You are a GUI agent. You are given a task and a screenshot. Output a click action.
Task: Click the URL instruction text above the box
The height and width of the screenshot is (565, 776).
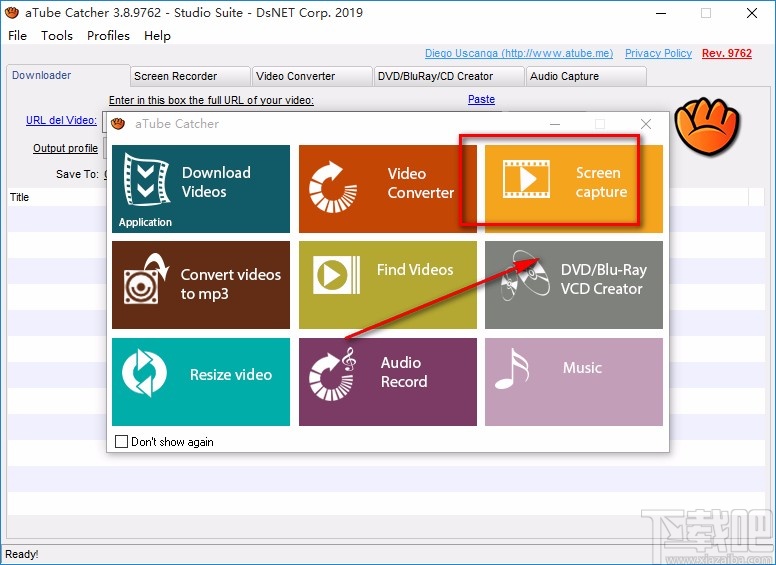[211, 100]
